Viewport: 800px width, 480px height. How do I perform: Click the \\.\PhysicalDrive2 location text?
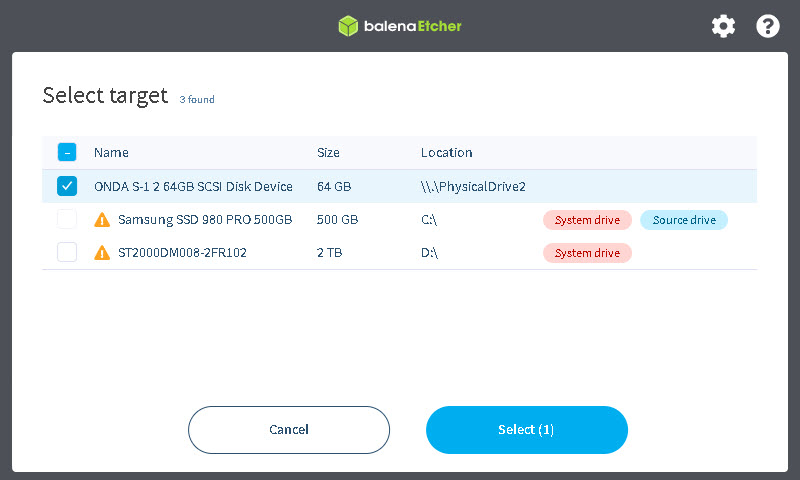click(473, 187)
